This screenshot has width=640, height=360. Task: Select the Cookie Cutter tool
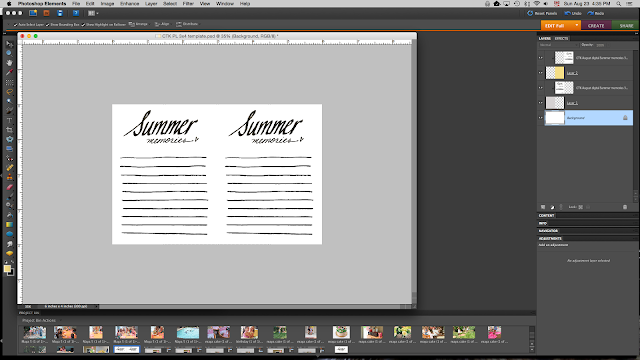pyautogui.click(x=9, y=139)
